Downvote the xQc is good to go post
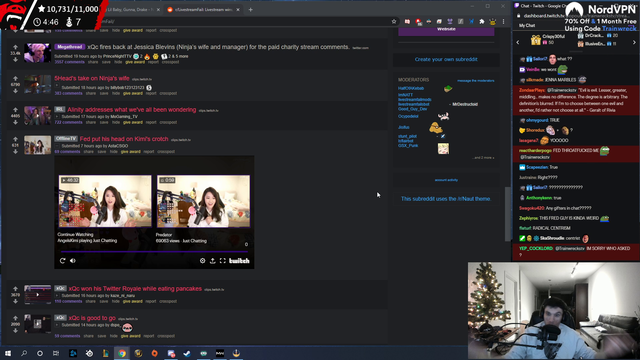Screen dimensions: 640x360 coord(16,330)
